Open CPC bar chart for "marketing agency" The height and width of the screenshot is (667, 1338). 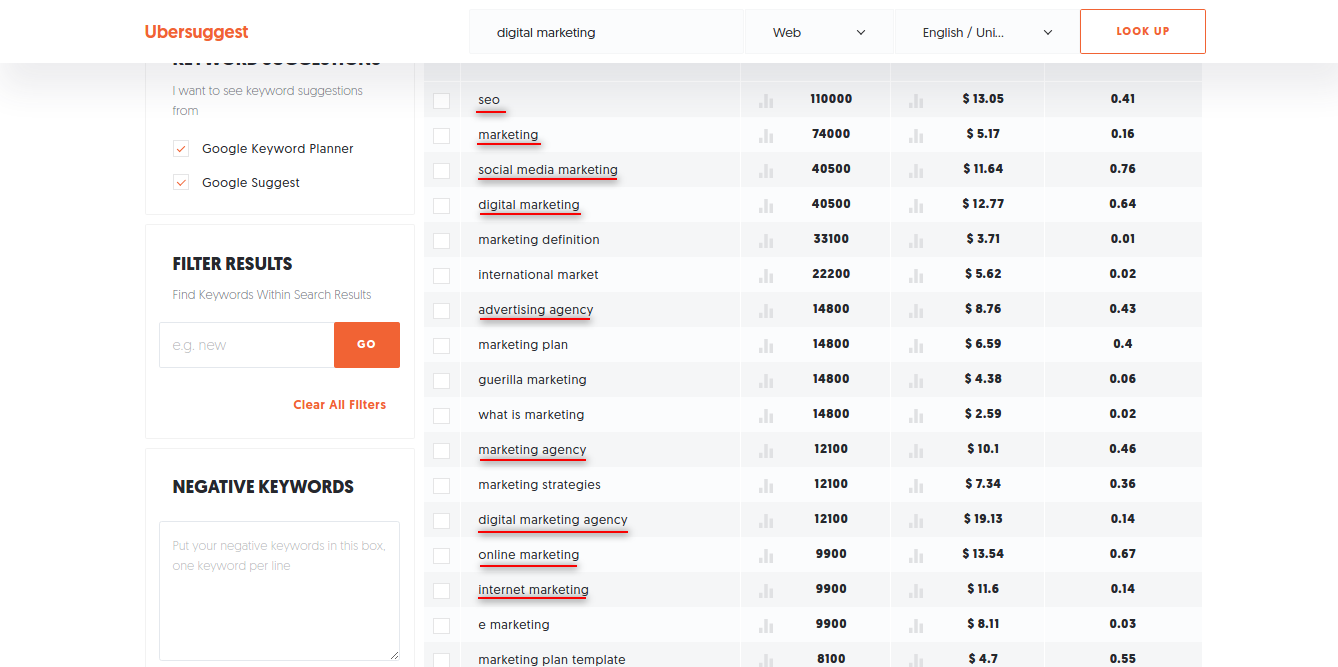[x=916, y=450]
